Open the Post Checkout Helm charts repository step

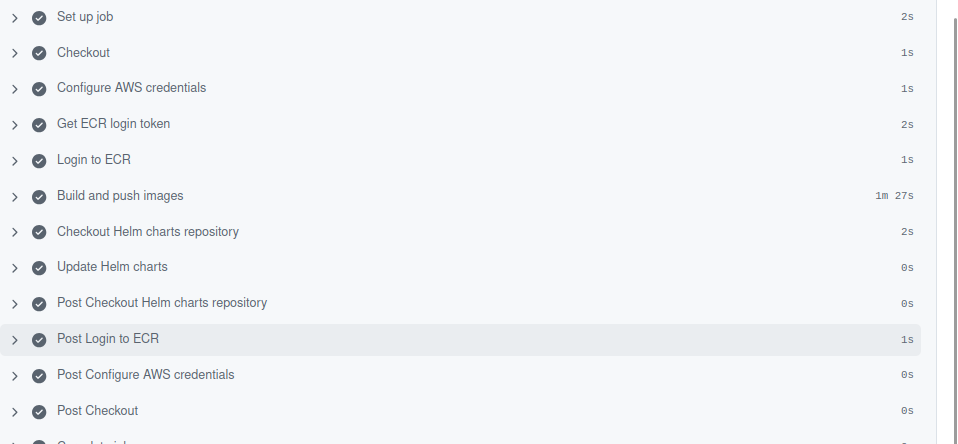point(162,303)
